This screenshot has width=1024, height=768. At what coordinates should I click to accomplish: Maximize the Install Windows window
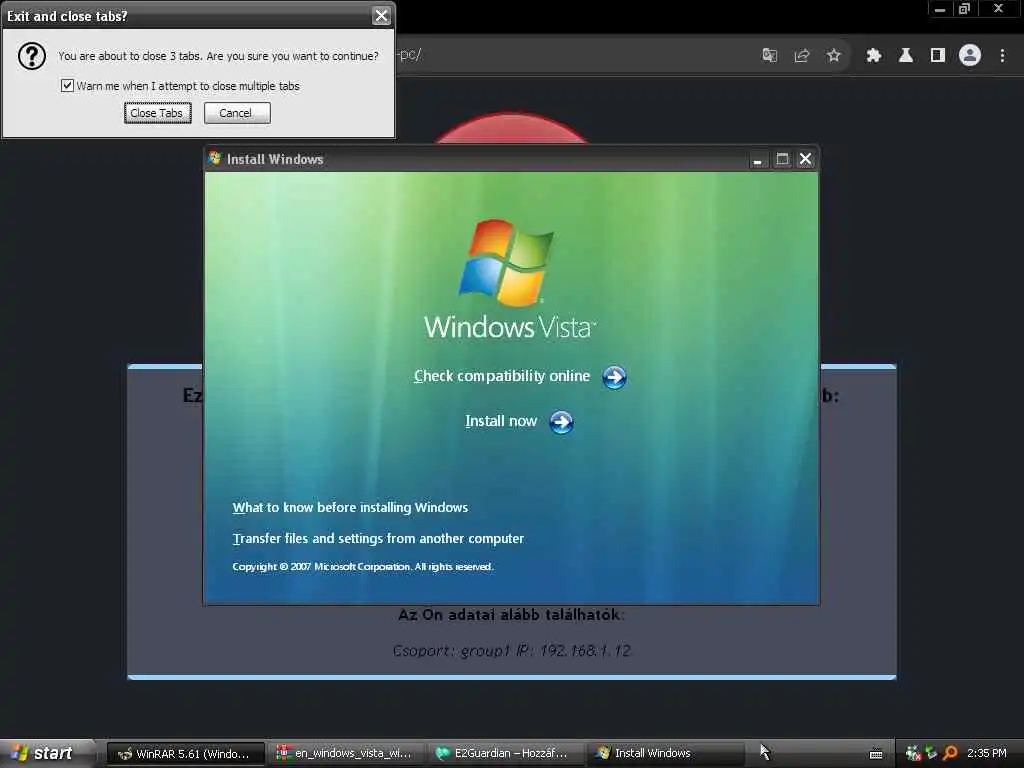782,159
